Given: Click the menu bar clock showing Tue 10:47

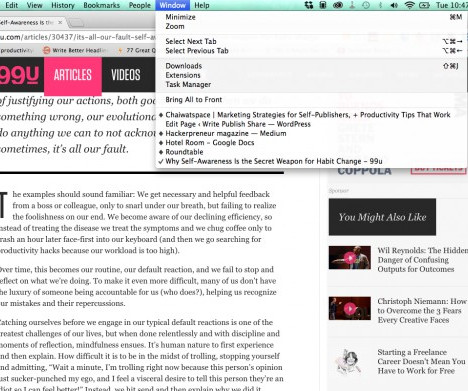Looking at the screenshot, I should pyautogui.click(x=452, y=5).
